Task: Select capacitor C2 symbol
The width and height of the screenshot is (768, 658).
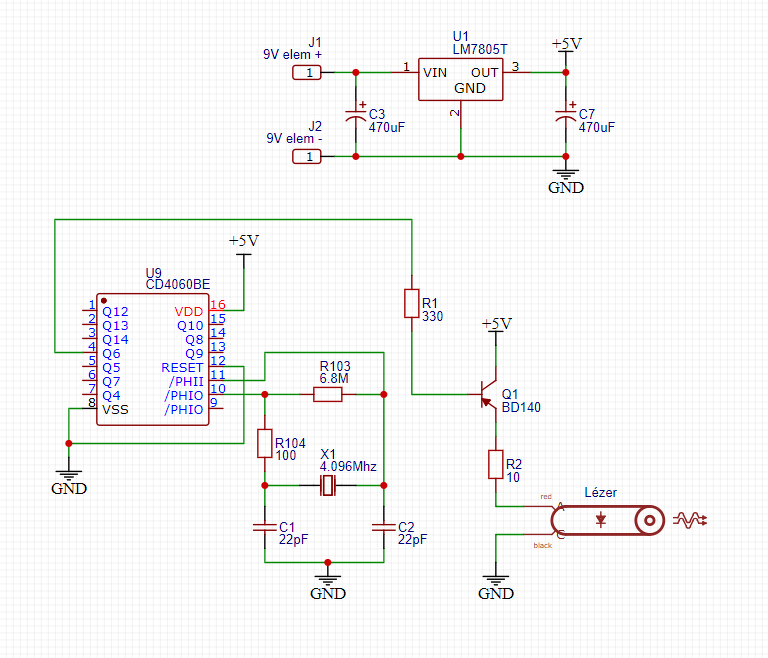Action: 384,528
